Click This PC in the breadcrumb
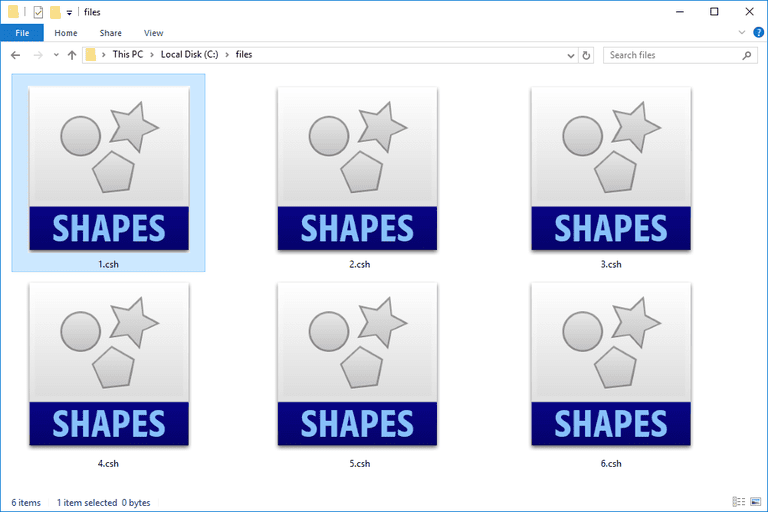The image size is (768, 512). [x=128, y=54]
